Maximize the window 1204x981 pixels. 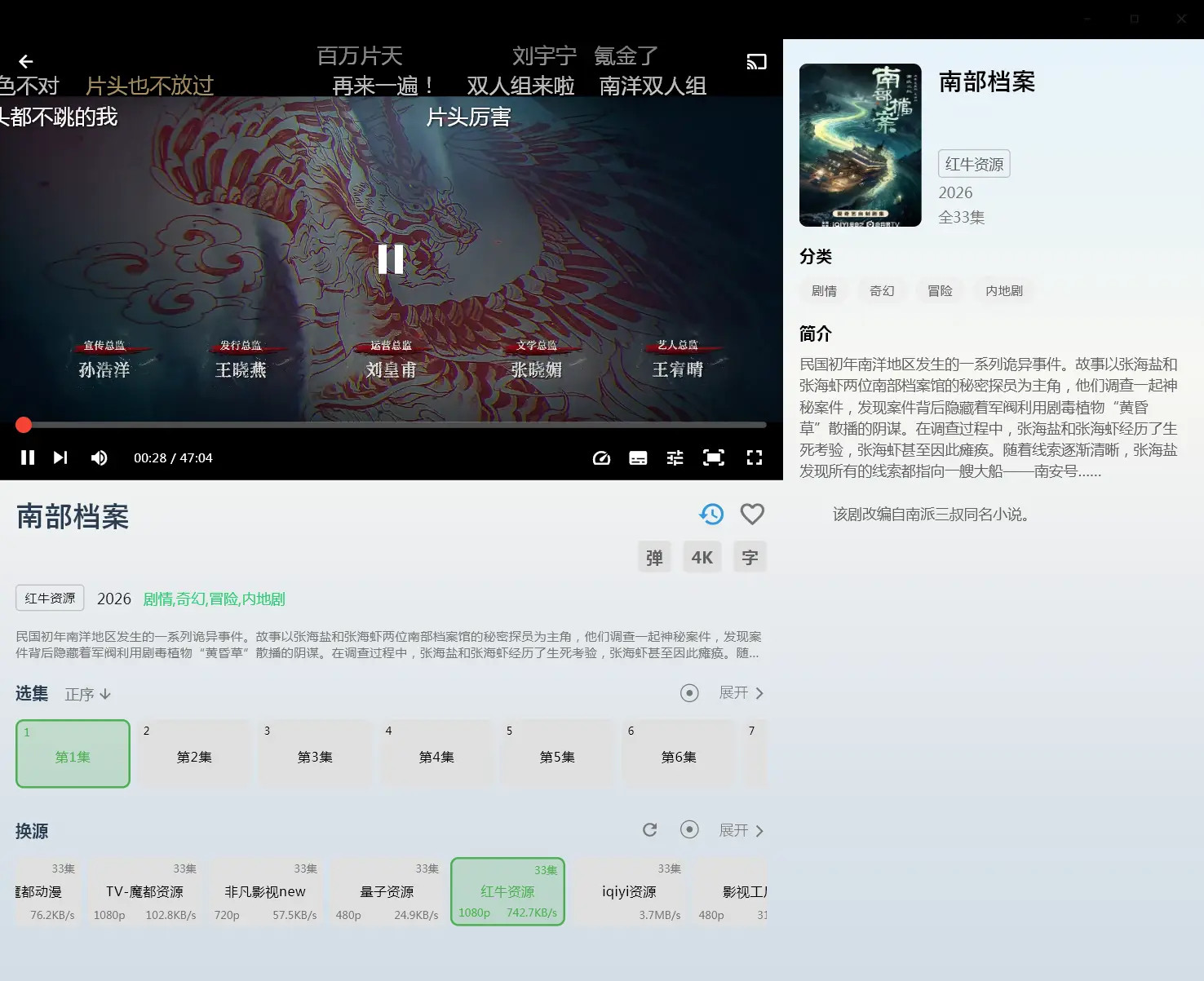(1134, 19)
